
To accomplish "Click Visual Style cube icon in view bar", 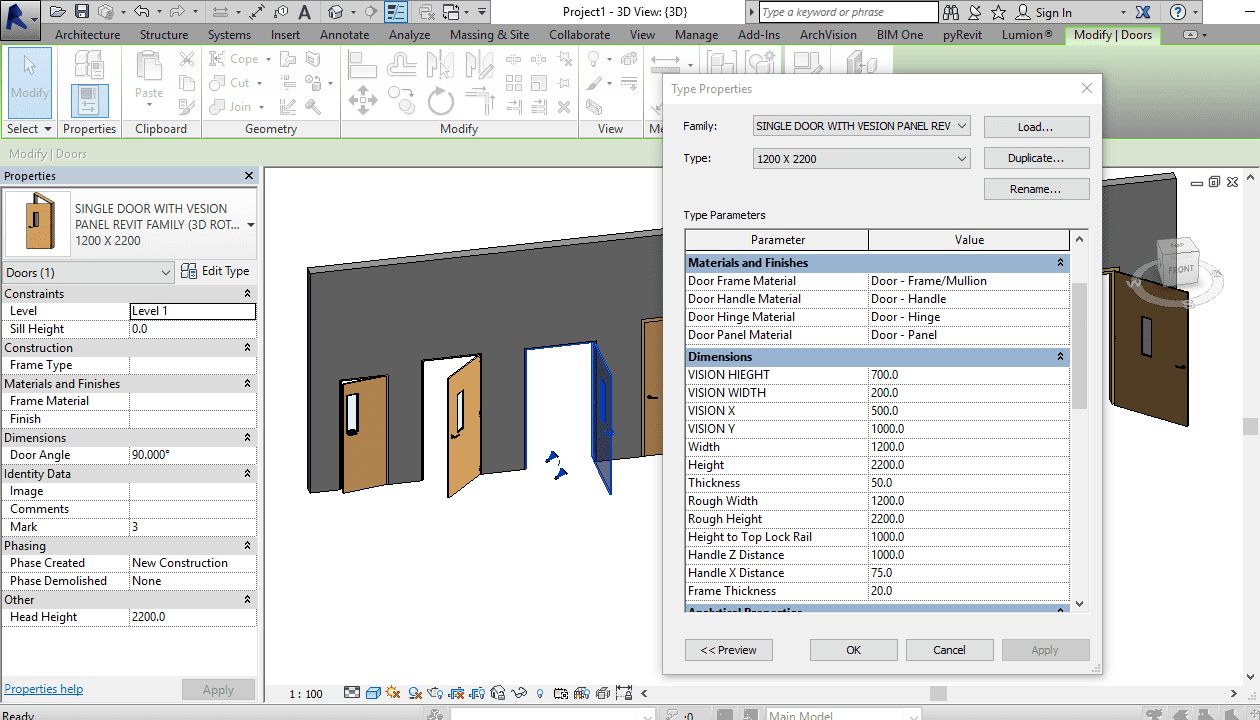I will pyautogui.click(x=372, y=693).
